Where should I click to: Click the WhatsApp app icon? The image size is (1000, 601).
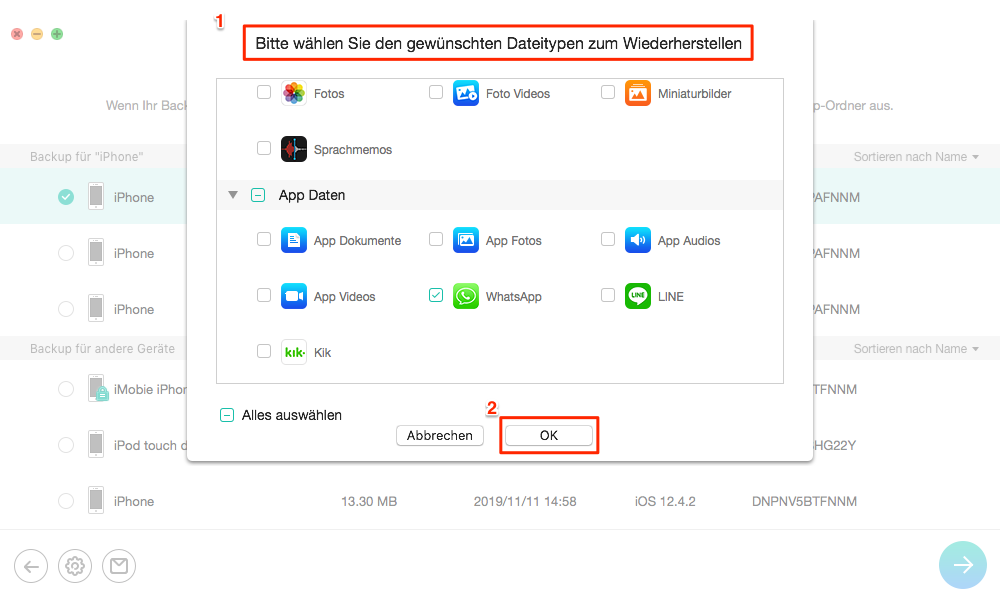(465, 296)
